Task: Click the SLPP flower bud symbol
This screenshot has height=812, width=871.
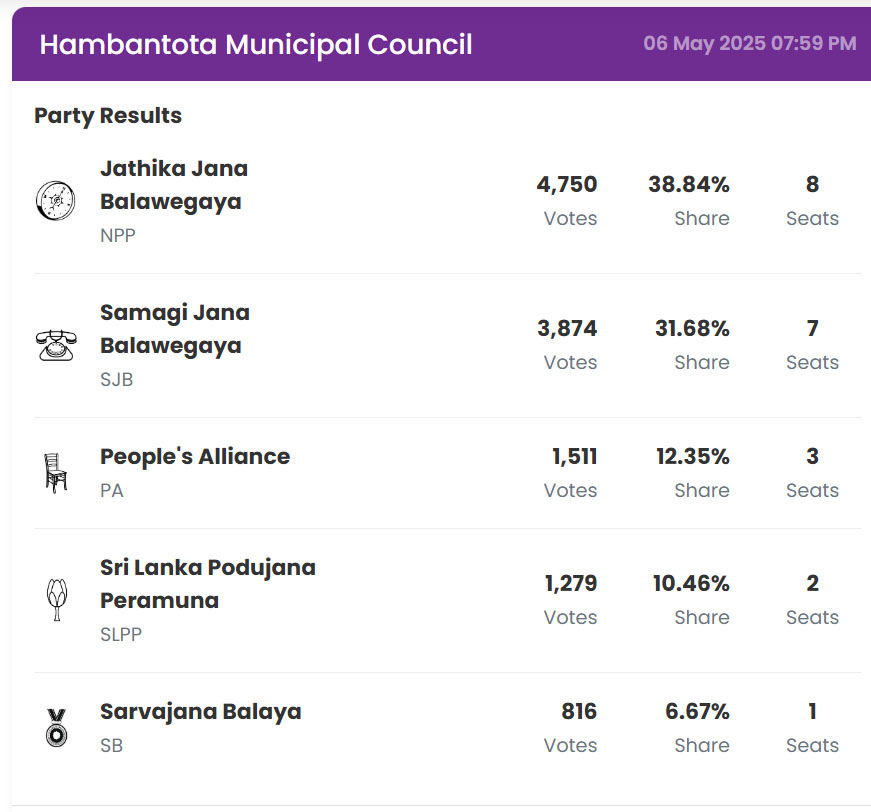Action: tap(57, 600)
